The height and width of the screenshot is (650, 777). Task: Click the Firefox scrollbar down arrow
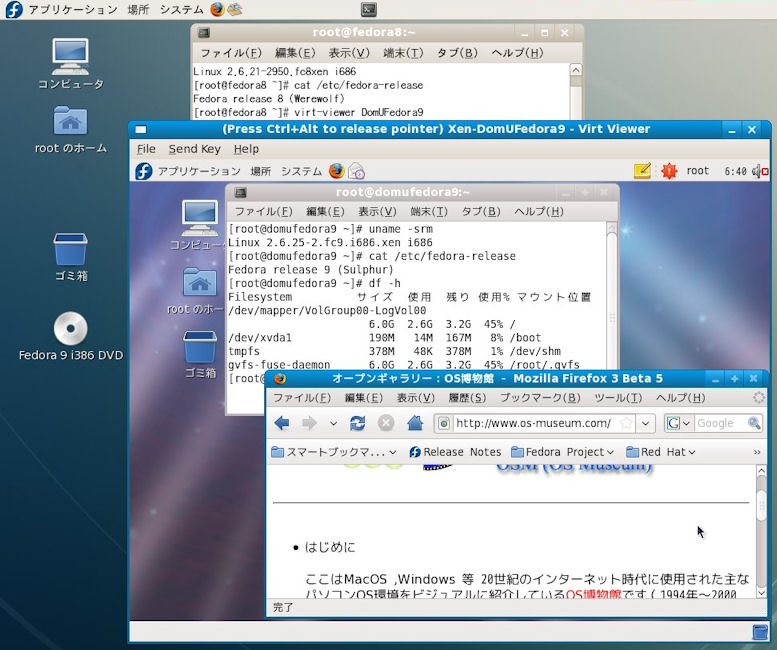[x=762, y=593]
